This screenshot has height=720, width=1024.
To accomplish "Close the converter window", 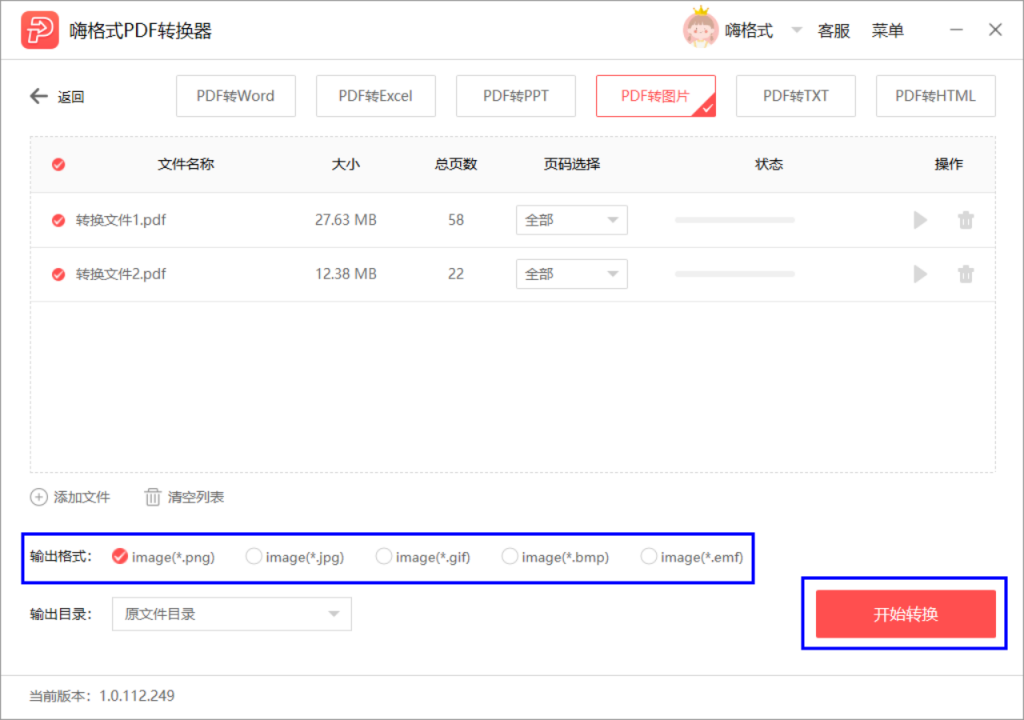I will (x=995, y=29).
